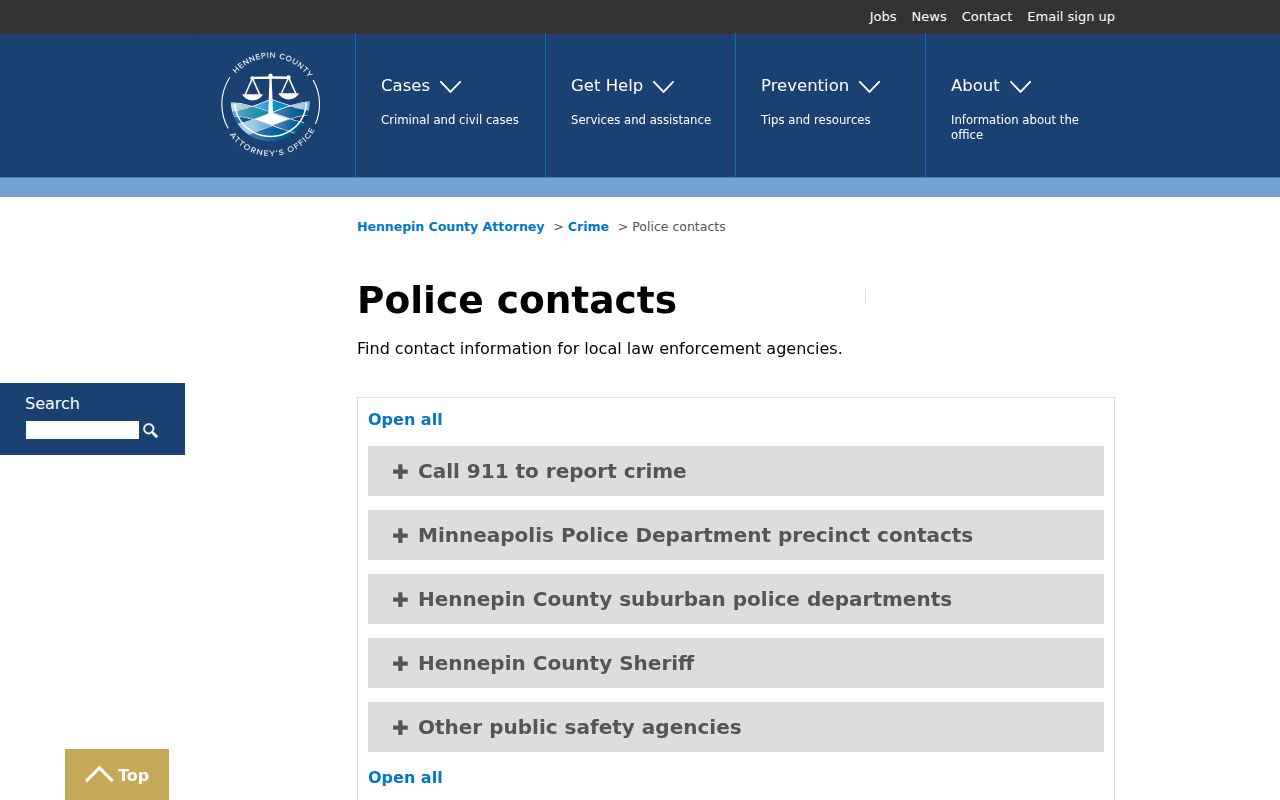Click the Search input field
Screen dimensions: 1280x800
(82, 430)
